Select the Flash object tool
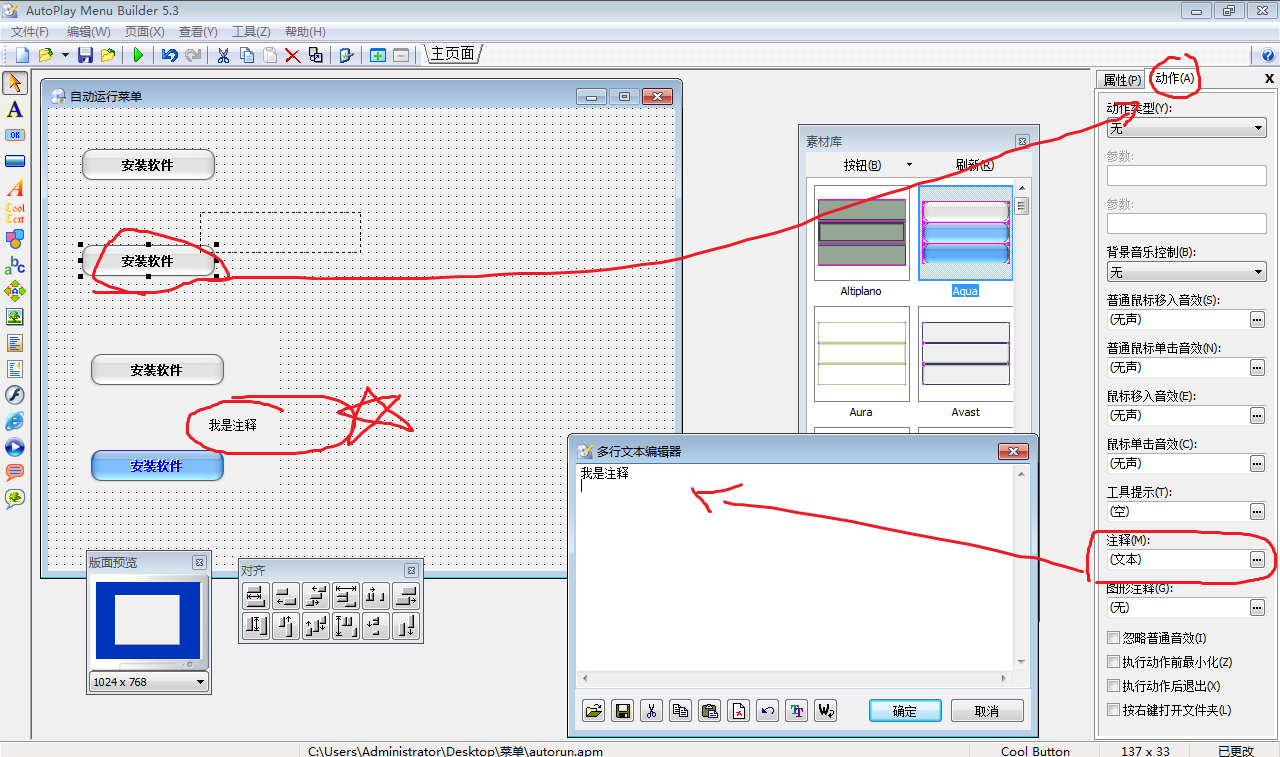 [15, 395]
